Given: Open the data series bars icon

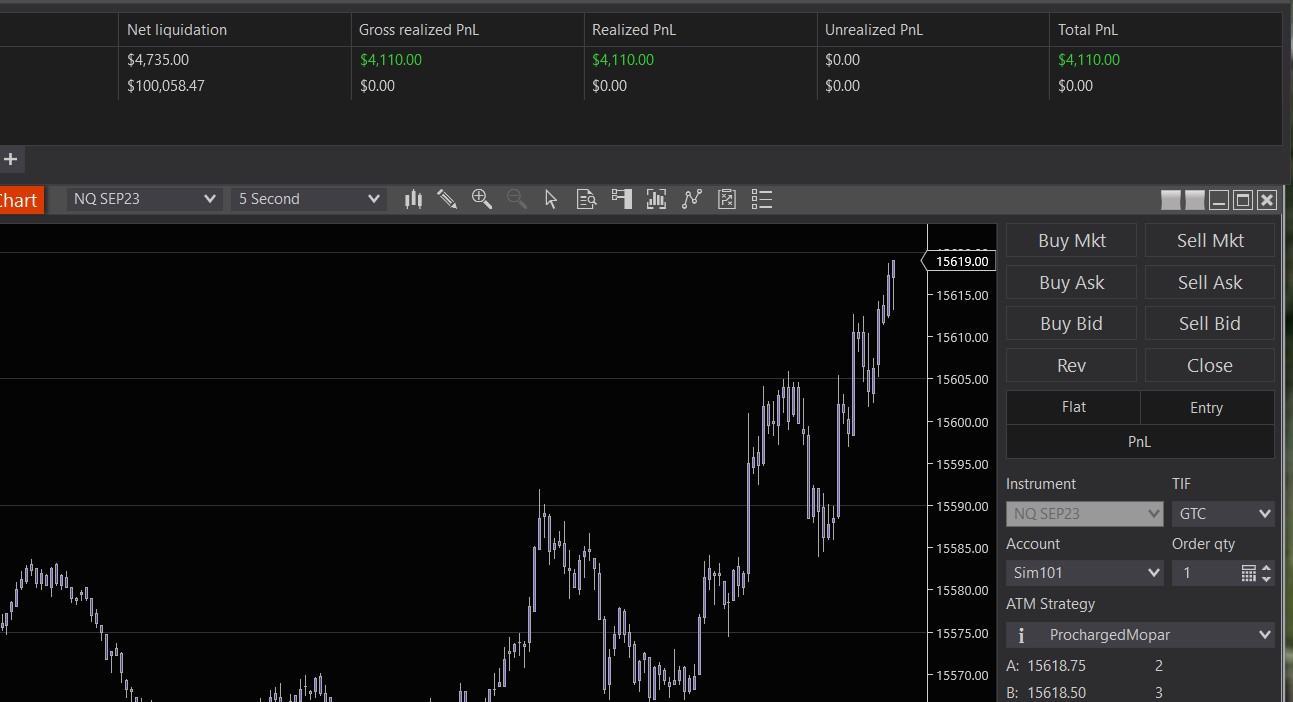Looking at the screenshot, I should [x=657, y=199].
